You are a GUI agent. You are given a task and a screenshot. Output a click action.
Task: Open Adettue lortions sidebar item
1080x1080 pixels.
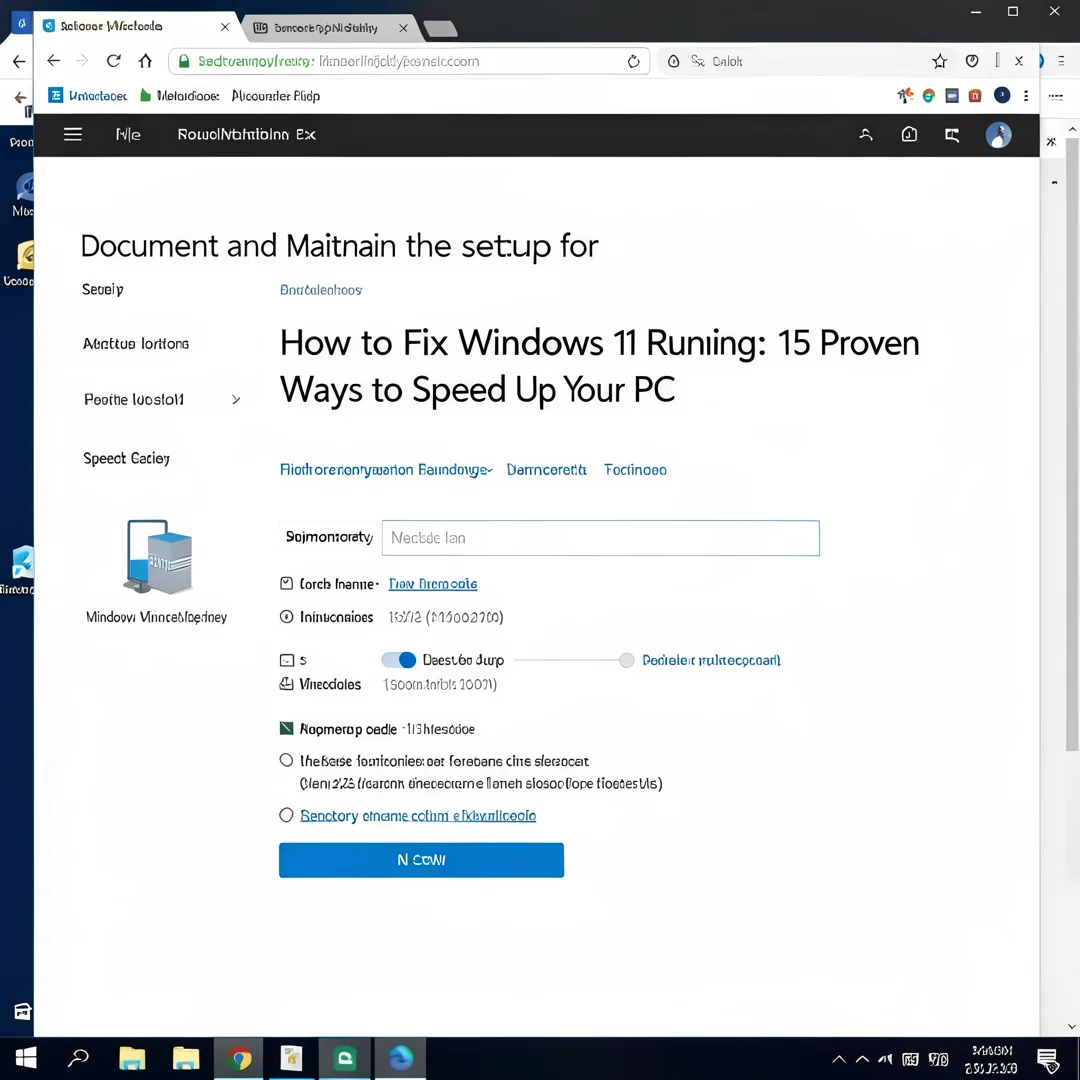pos(136,344)
